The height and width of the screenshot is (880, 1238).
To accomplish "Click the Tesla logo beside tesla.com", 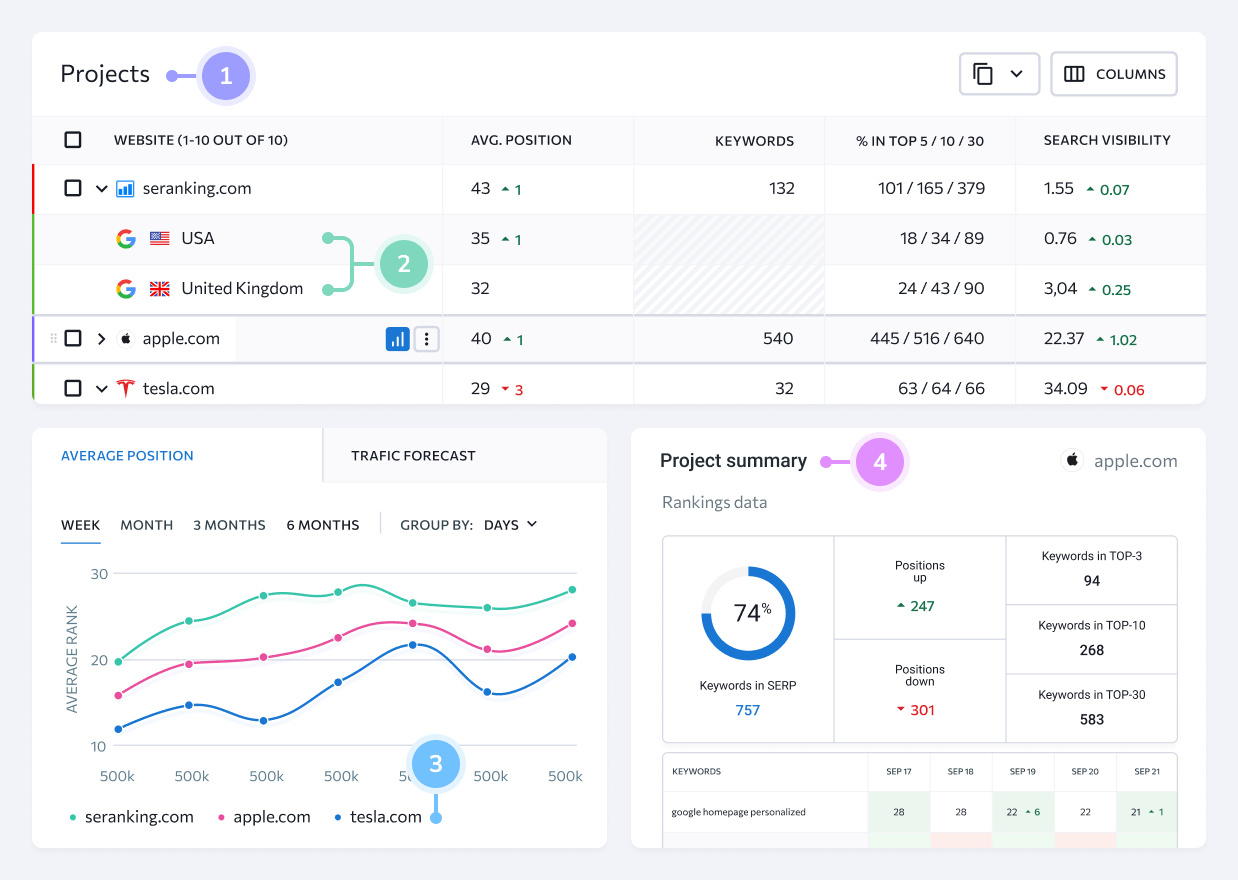I will [x=124, y=388].
